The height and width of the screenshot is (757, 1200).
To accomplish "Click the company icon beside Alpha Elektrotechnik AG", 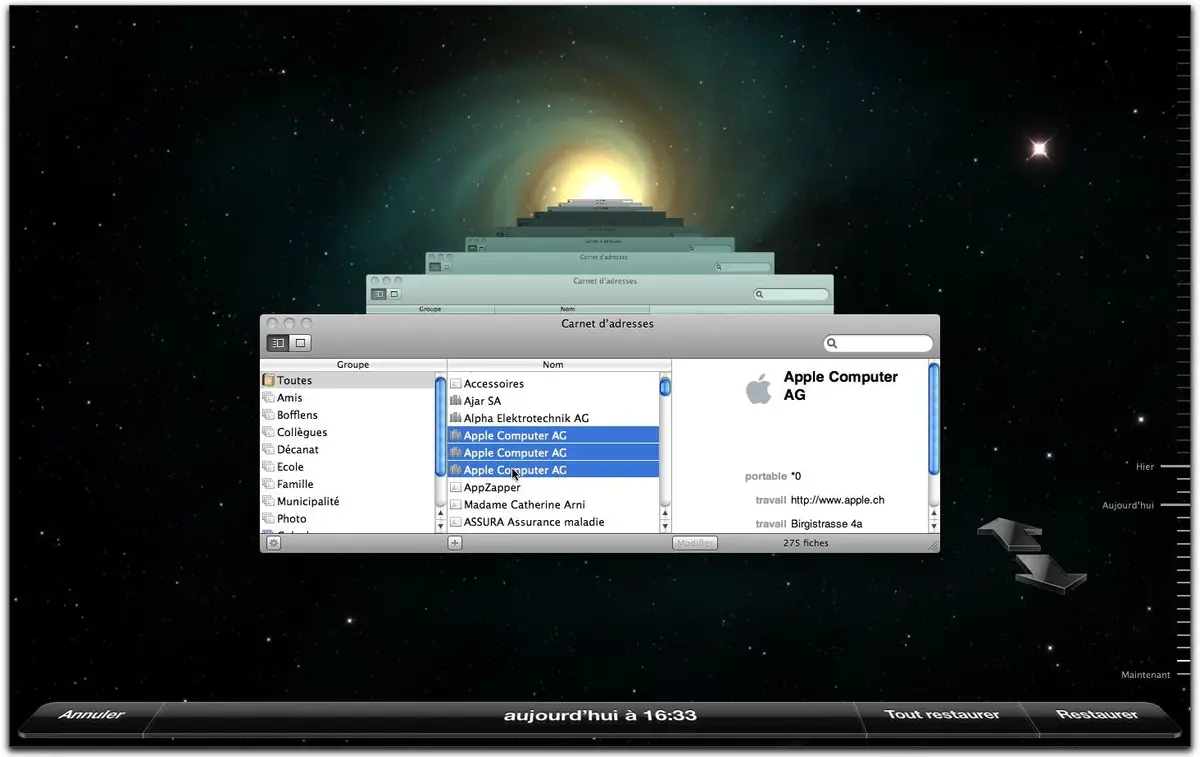I will (455, 418).
